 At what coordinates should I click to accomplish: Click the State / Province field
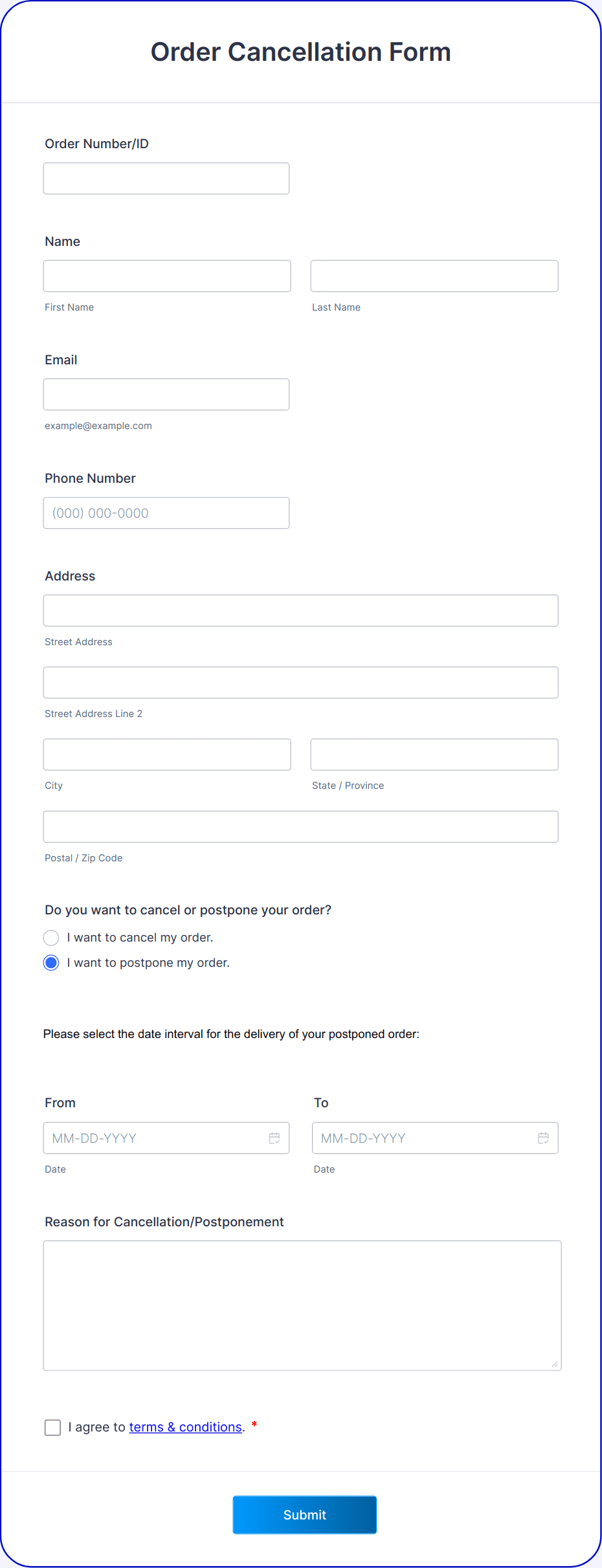coord(433,754)
